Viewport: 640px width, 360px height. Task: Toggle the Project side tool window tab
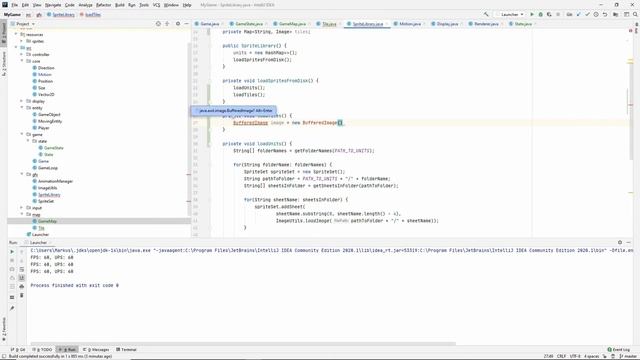click(x=4, y=33)
